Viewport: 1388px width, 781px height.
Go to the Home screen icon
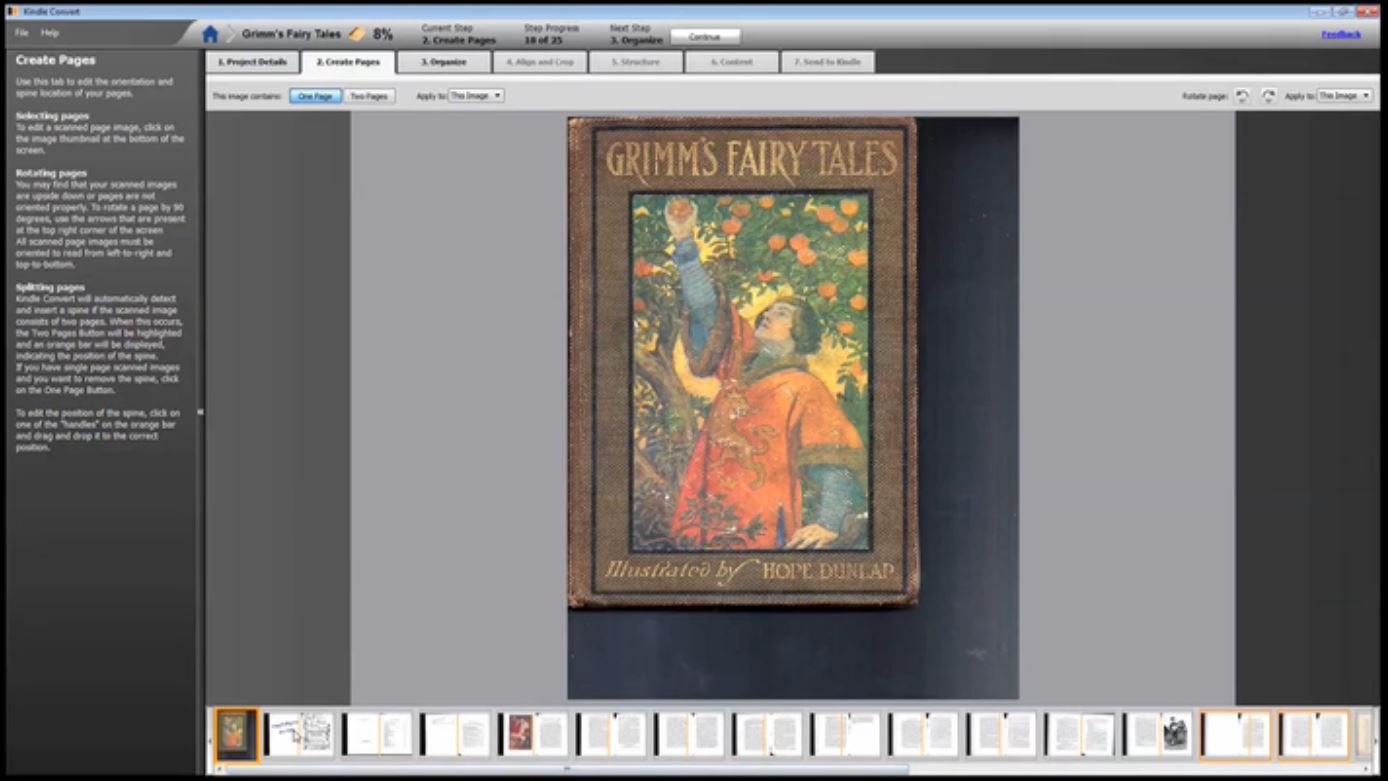click(x=210, y=34)
